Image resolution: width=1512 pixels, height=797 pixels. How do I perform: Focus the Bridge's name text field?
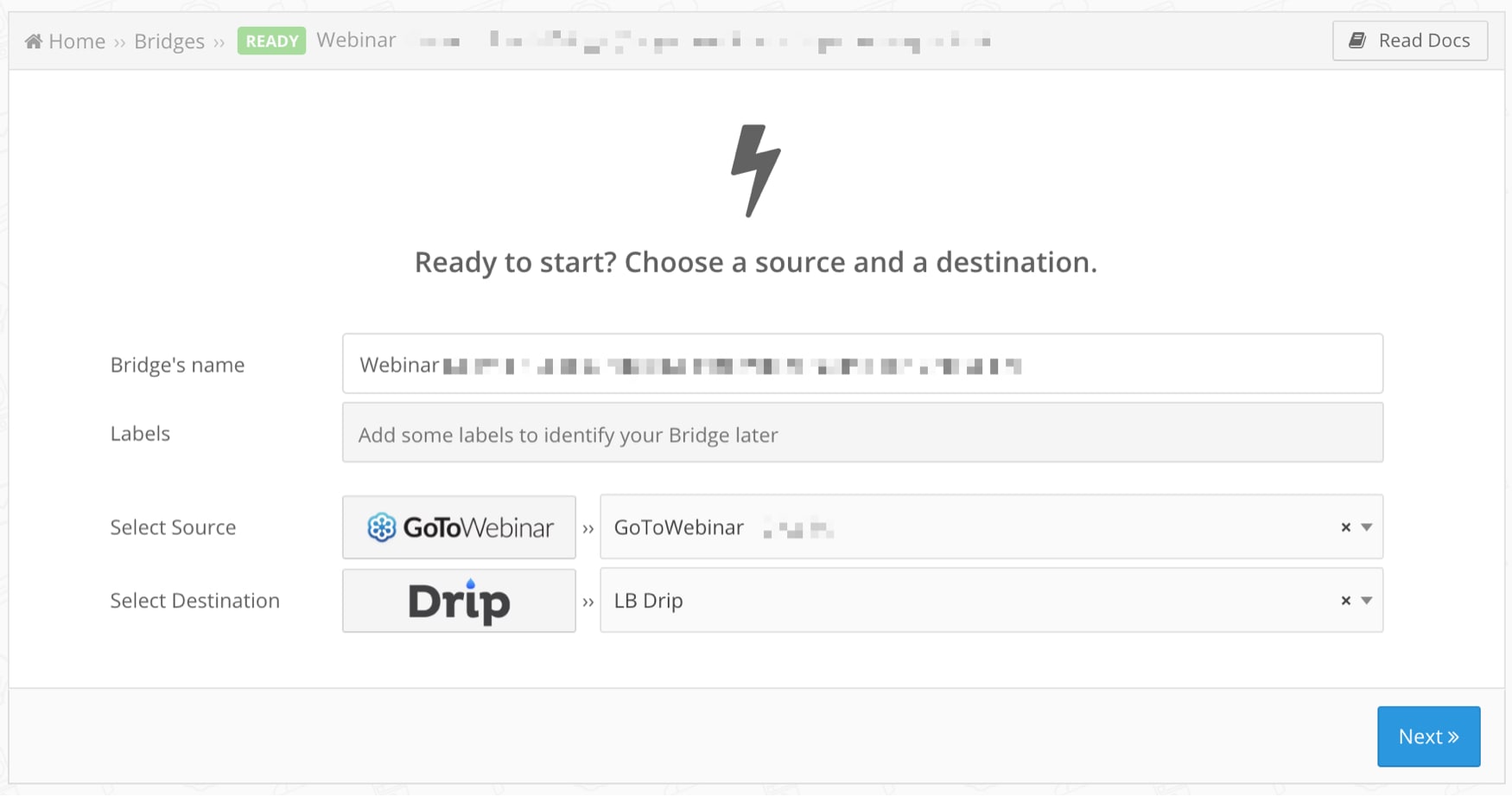click(861, 364)
